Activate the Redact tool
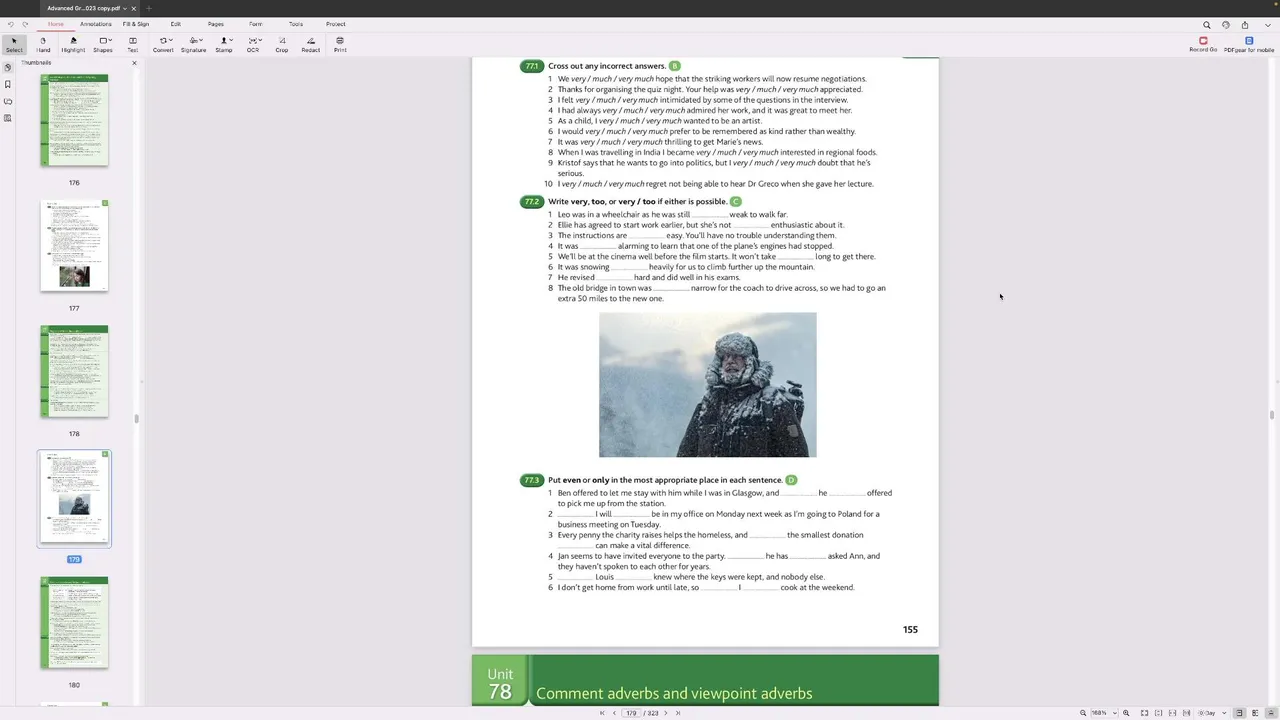The image size is (1280, 720). 311,44
